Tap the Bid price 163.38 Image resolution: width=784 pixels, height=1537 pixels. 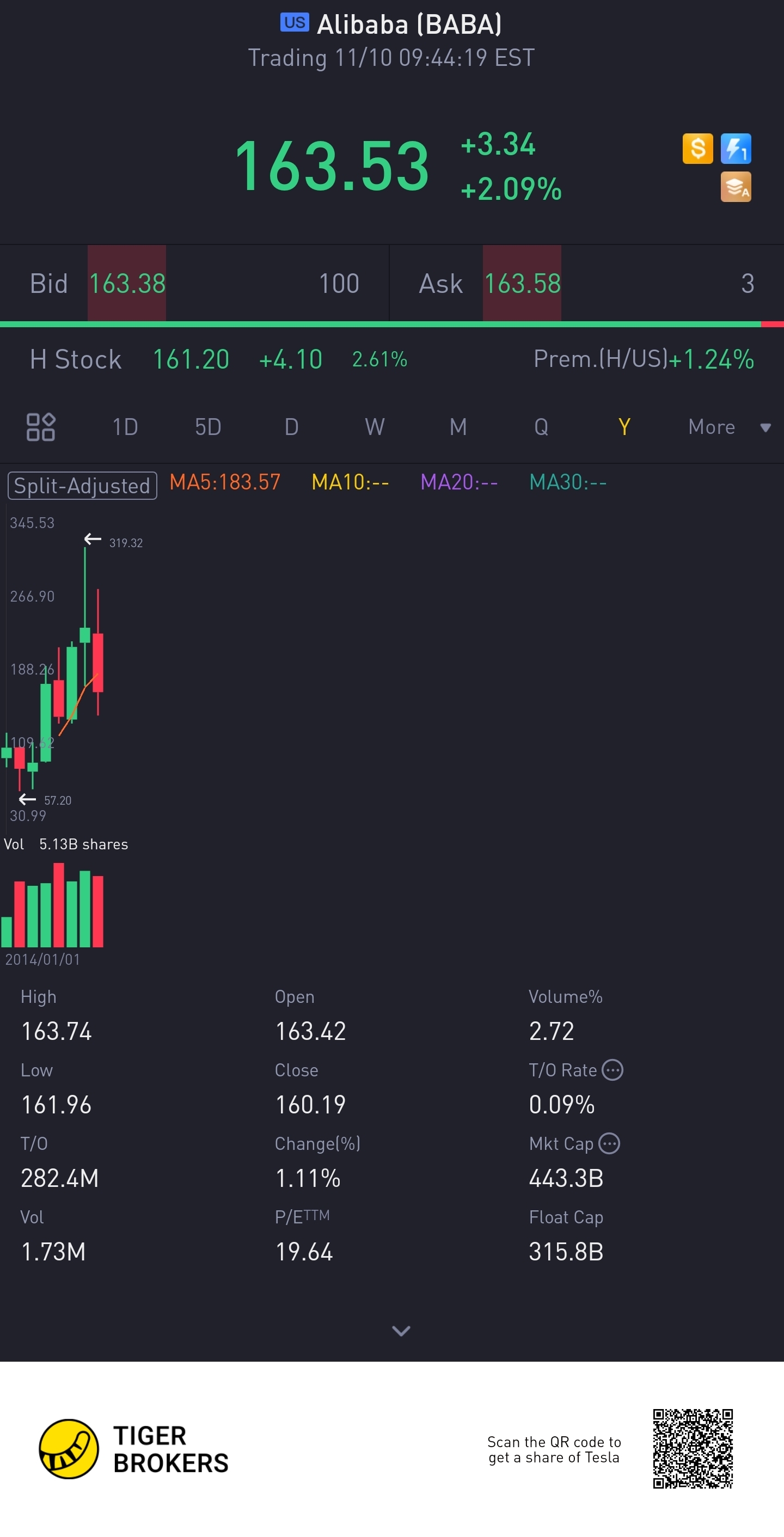coord(127,284)
